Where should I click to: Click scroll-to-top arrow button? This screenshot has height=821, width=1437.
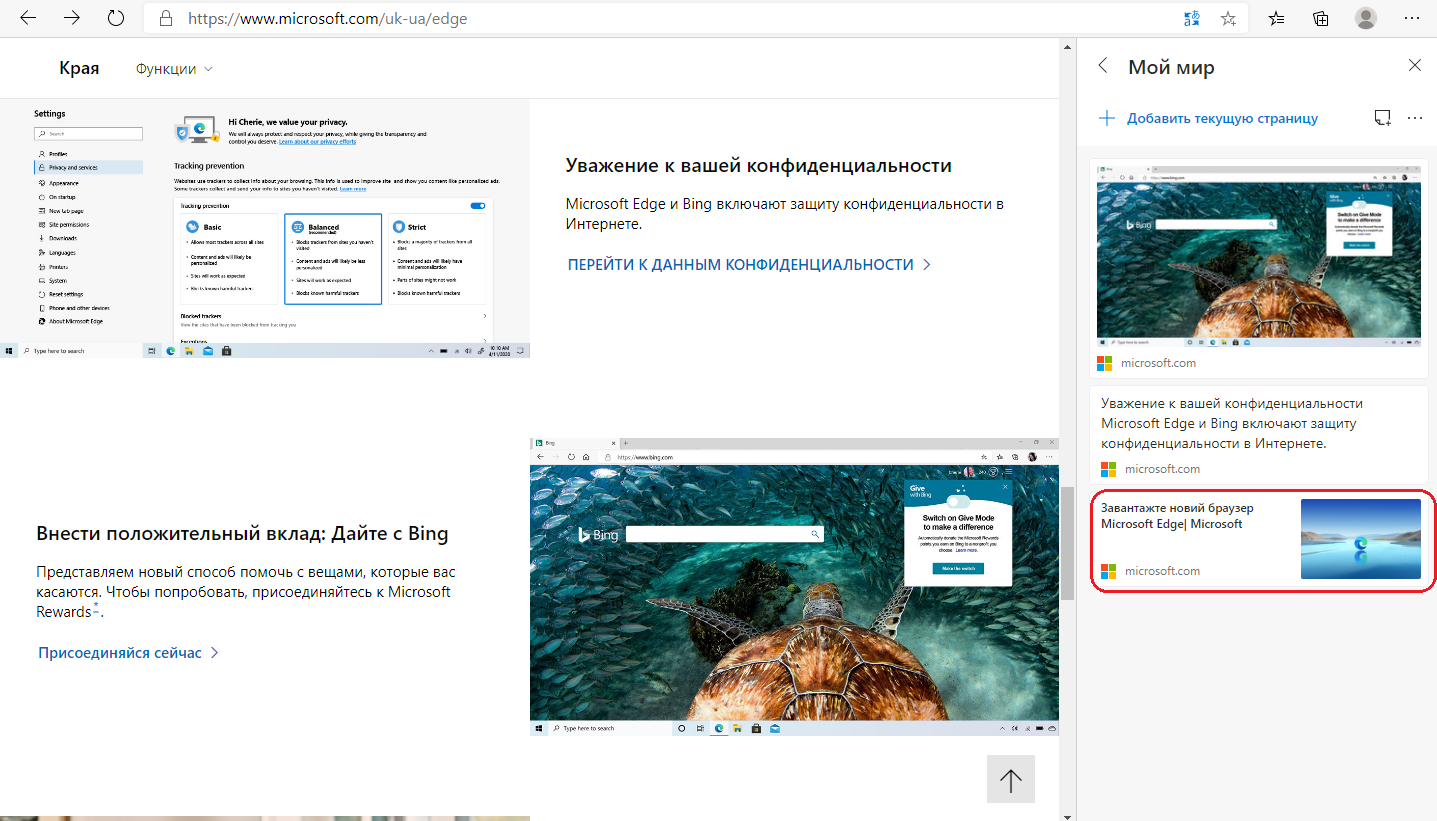(1011, 779)
